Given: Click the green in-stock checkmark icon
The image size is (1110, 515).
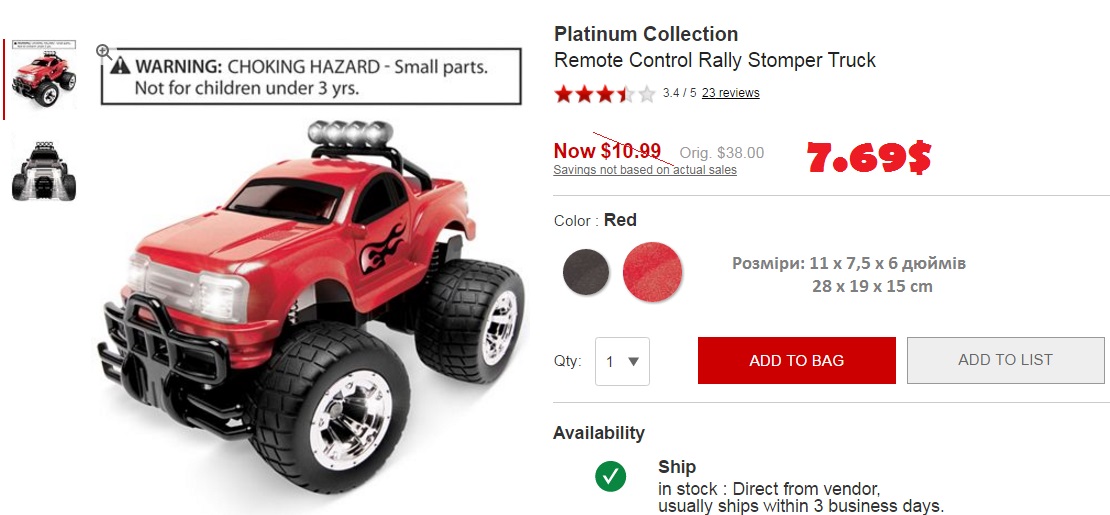Looking at the screenshot, I should tap(610, 477).
